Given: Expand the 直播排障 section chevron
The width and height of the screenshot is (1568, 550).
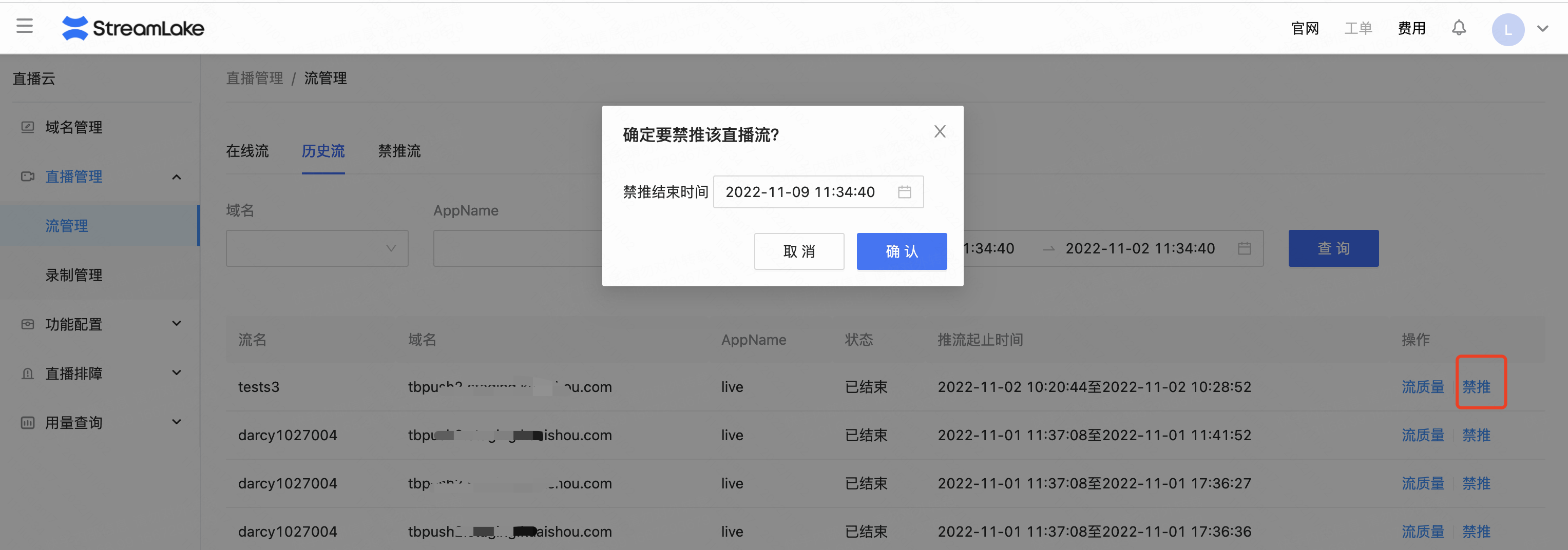Looking at the screenshot, I should 177,372.
